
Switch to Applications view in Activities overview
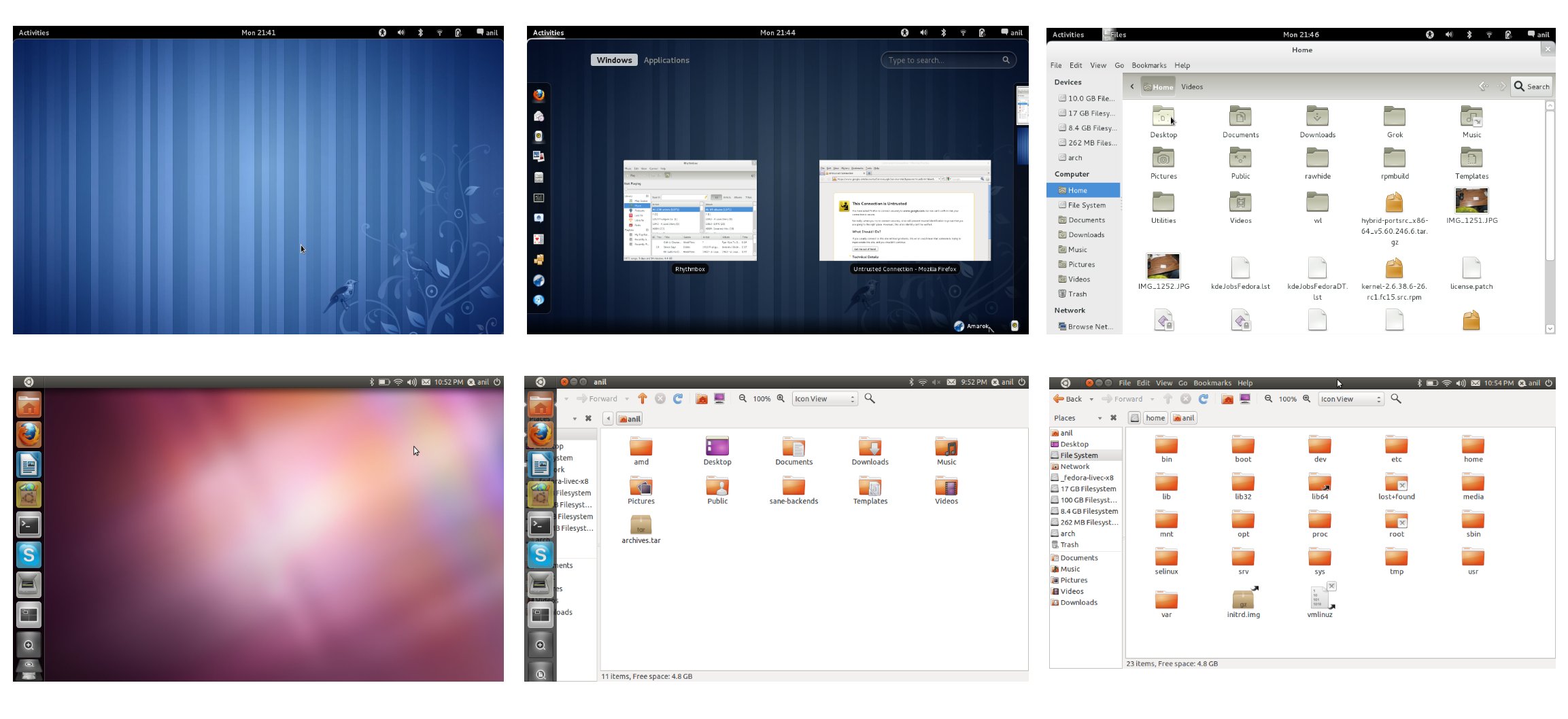(x=666, y=60)
